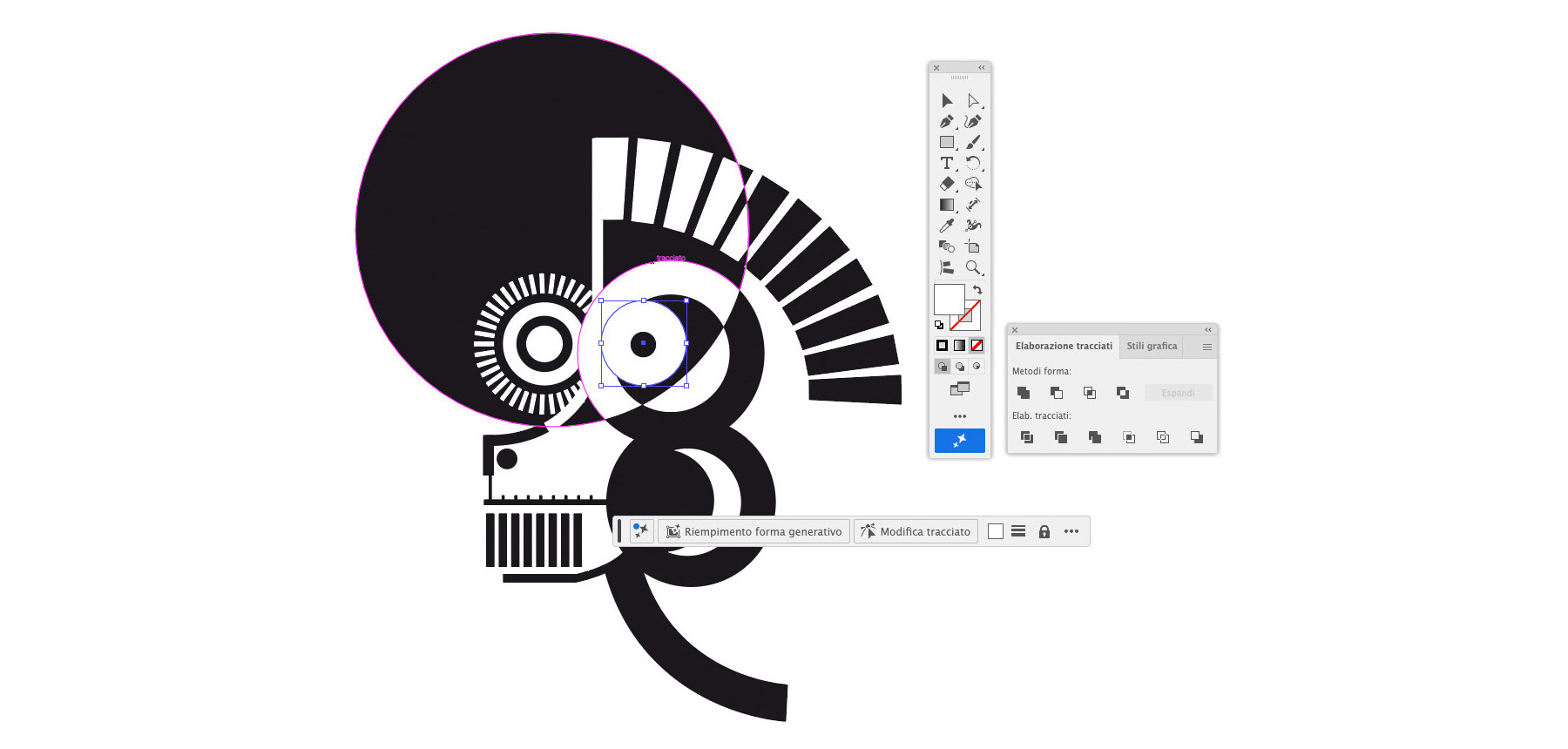
Task: Select the white arrow Direct Selection tool
Action: pos(973,101)
